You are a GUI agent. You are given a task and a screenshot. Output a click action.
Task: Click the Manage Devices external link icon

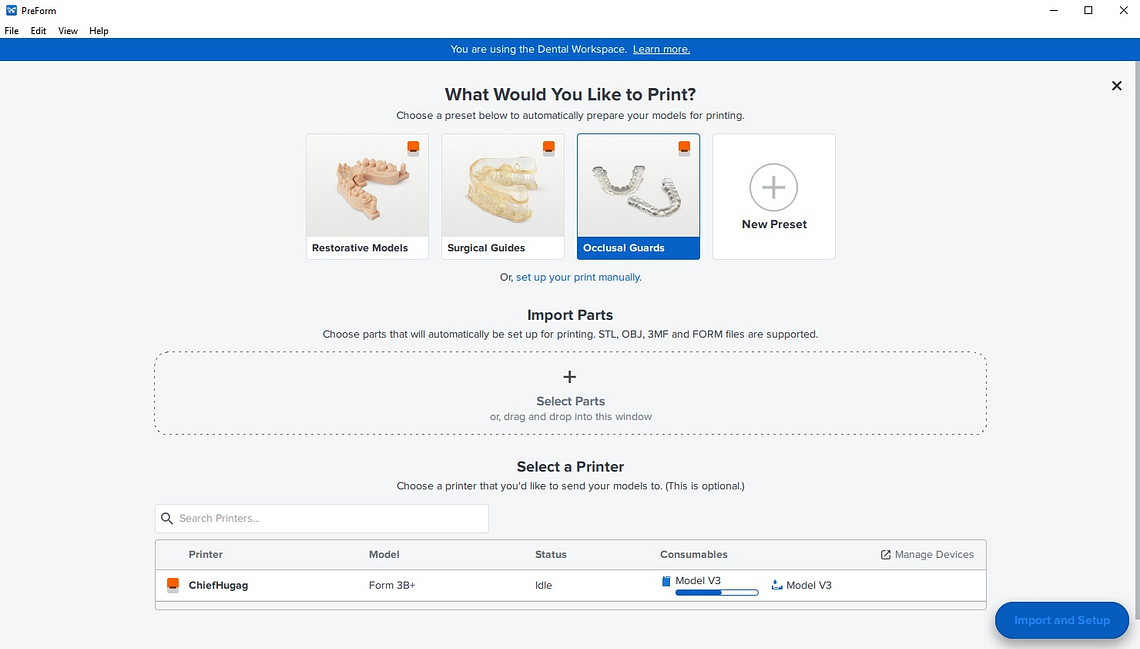click(885, 555)
